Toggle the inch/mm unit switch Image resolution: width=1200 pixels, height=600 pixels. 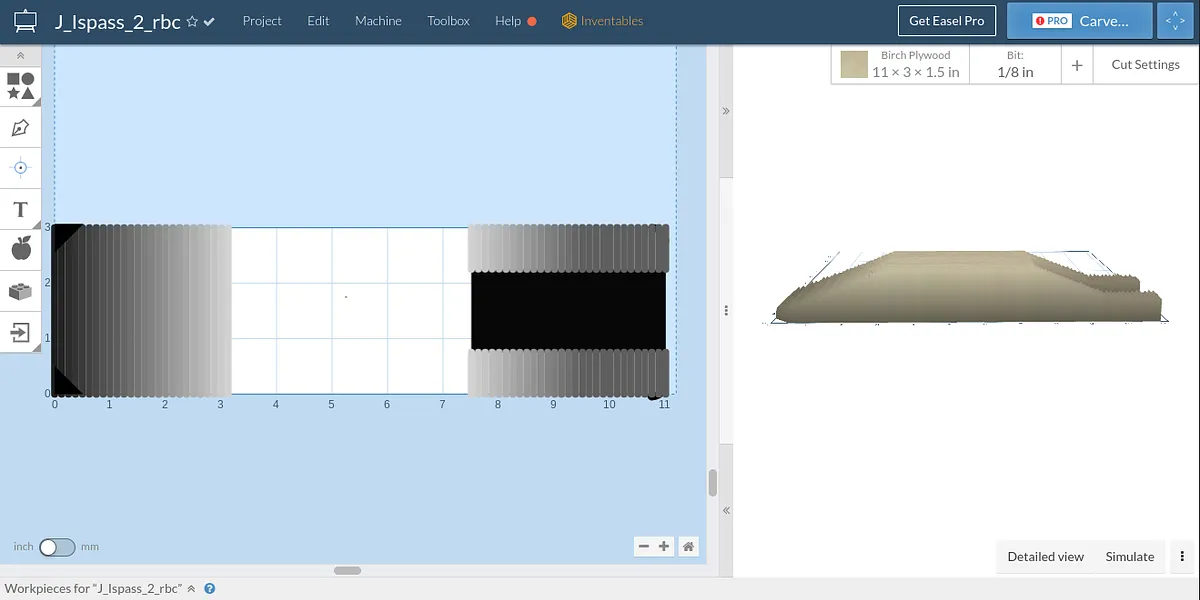(x=57, y=547)
